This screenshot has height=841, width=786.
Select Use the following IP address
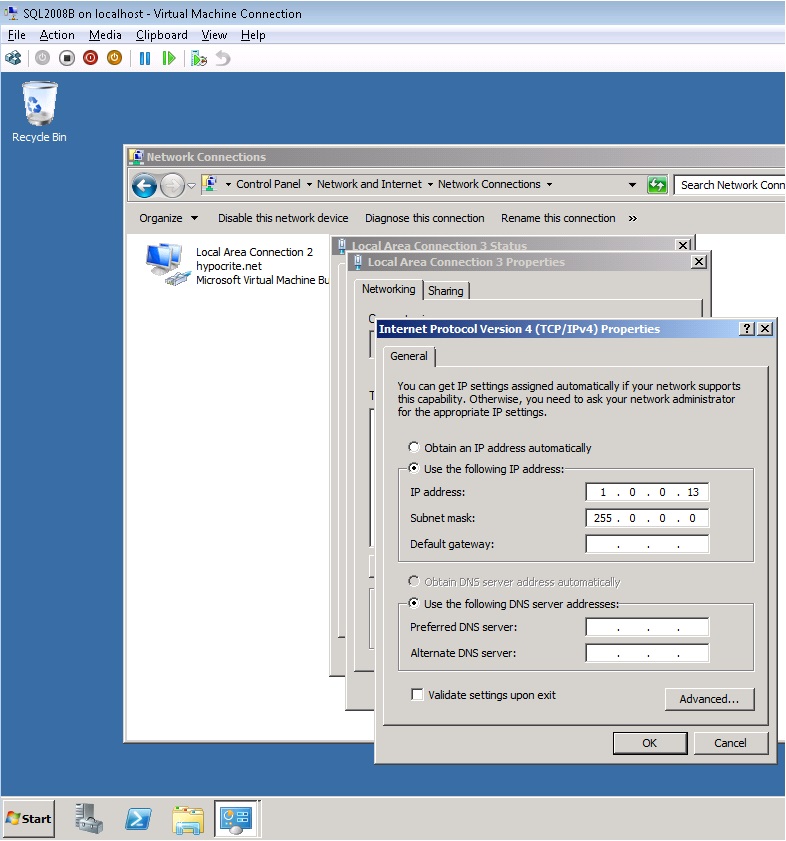click(x=414, y=468)
